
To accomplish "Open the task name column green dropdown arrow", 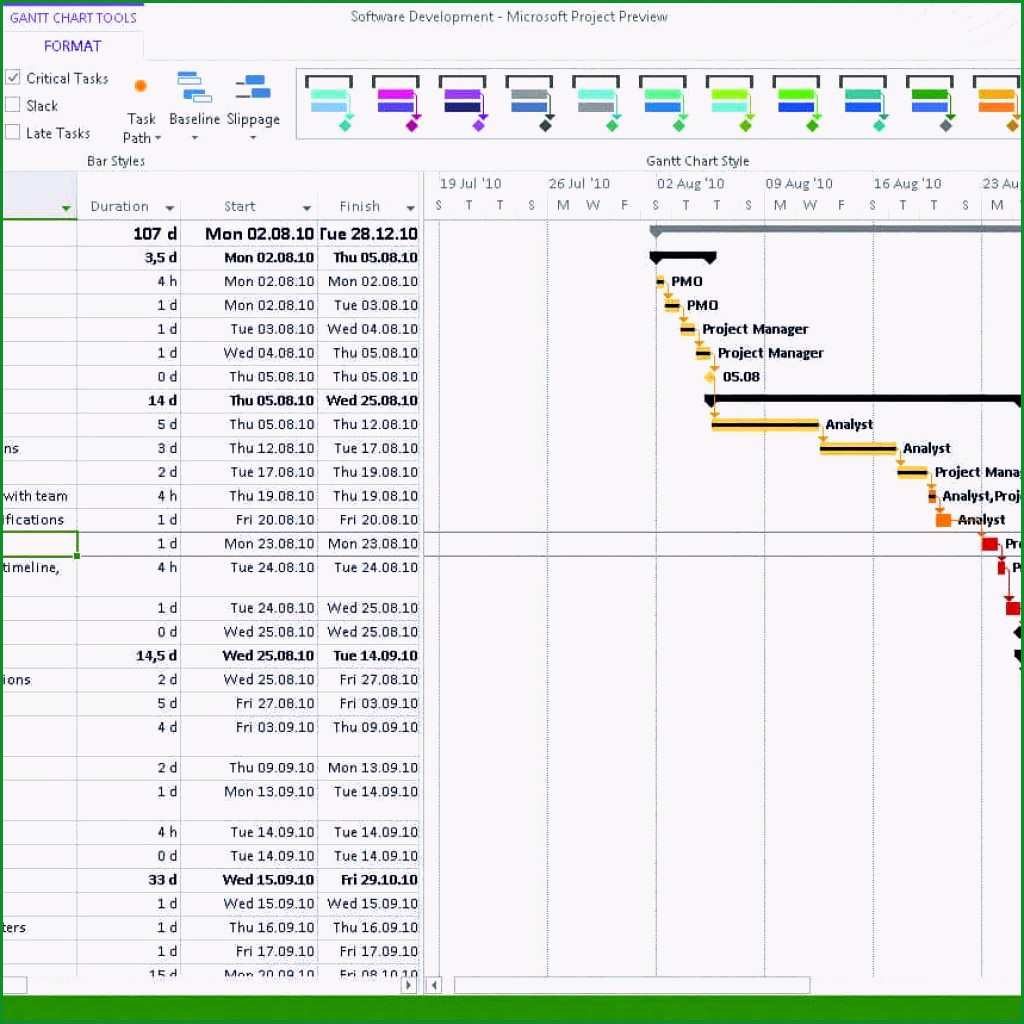I will (66, 208).
